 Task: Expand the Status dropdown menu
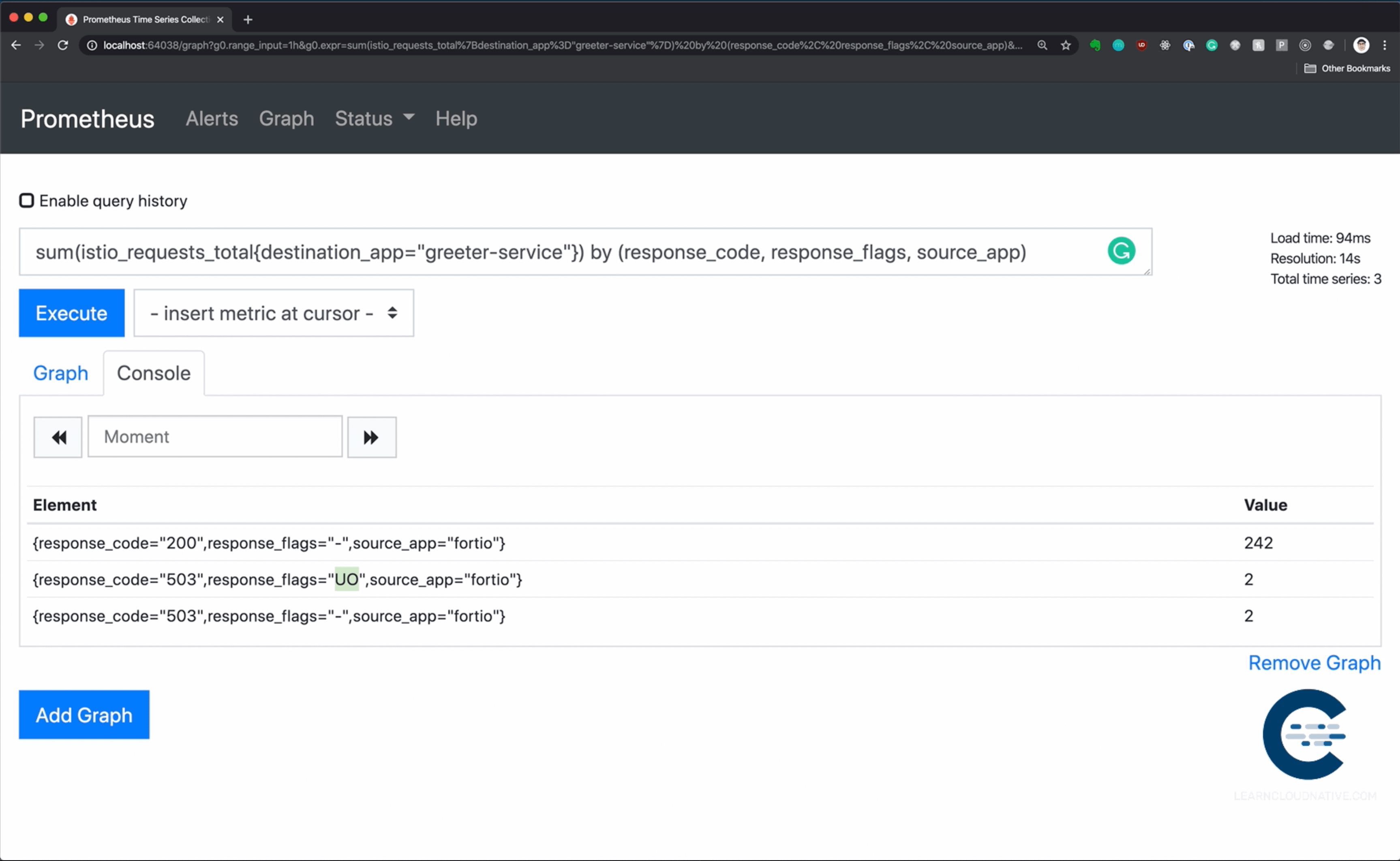[375, 118]
